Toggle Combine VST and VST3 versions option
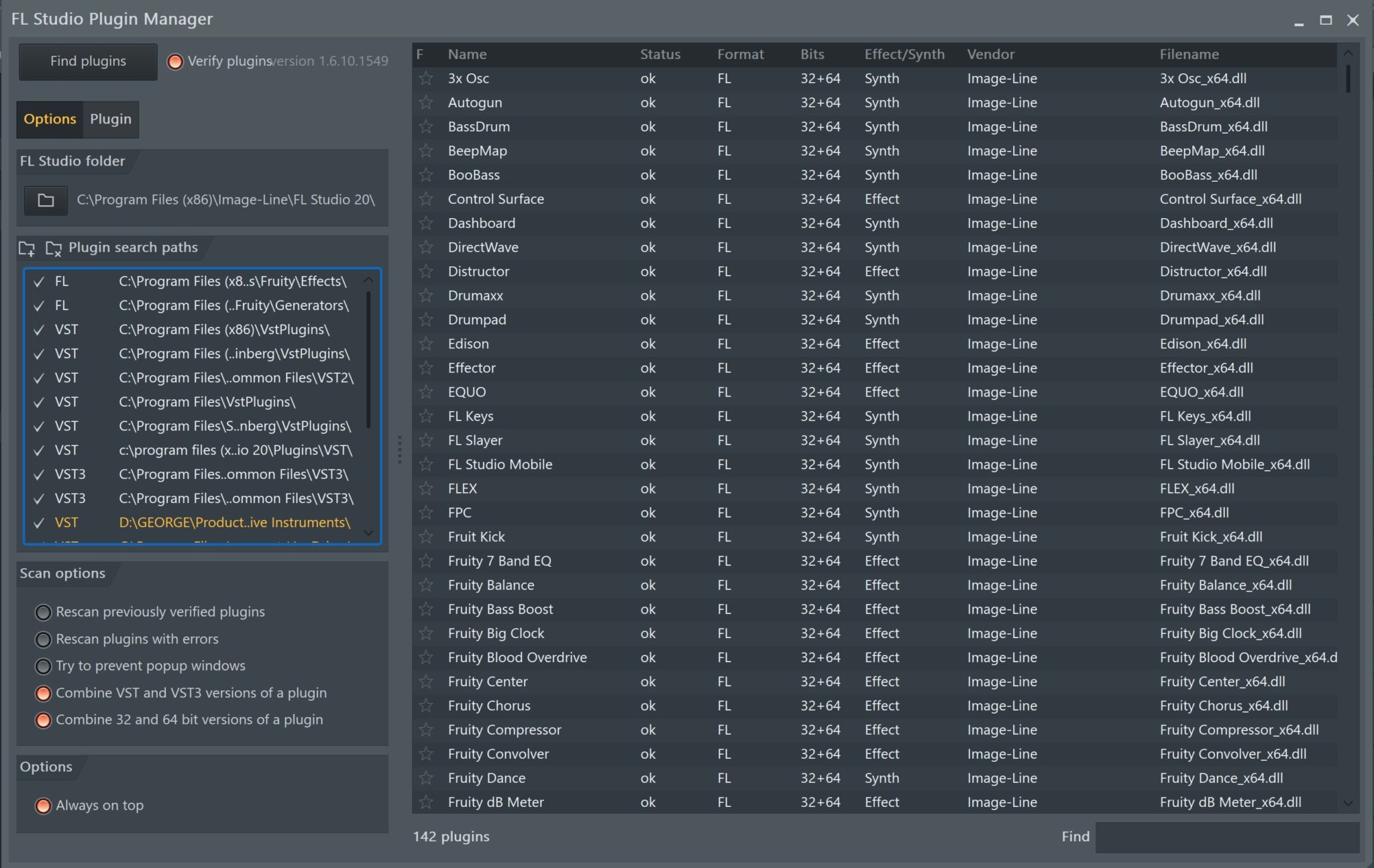 [x=44, y=693]
